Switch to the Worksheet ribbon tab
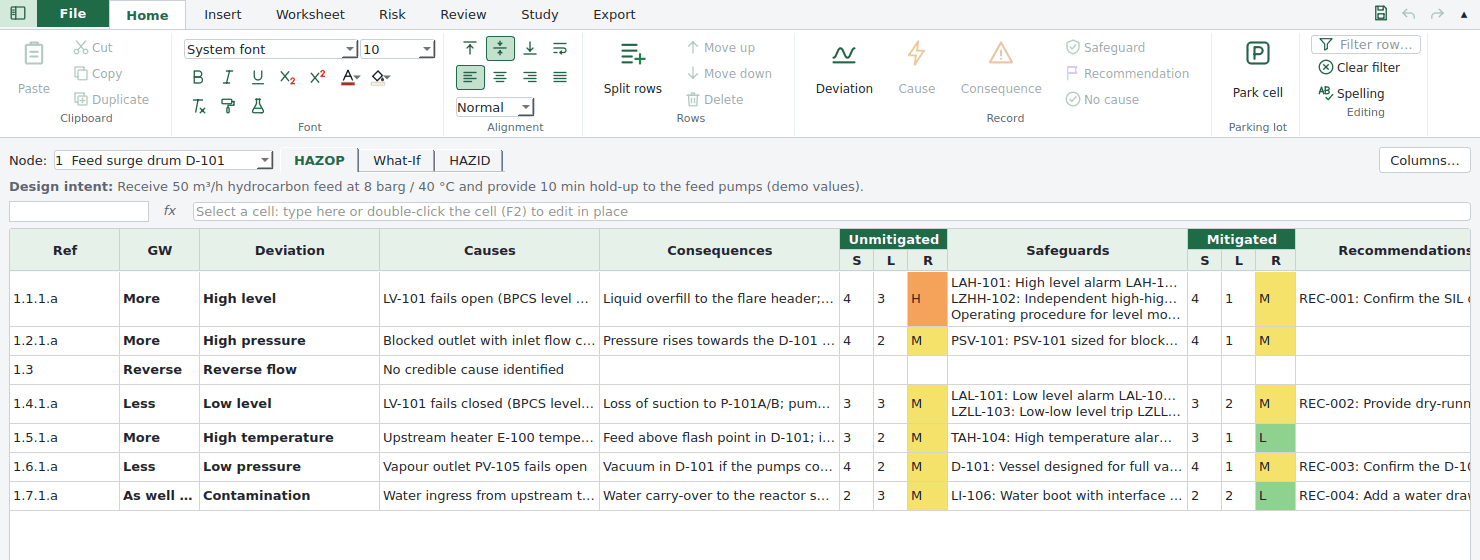 310,14
